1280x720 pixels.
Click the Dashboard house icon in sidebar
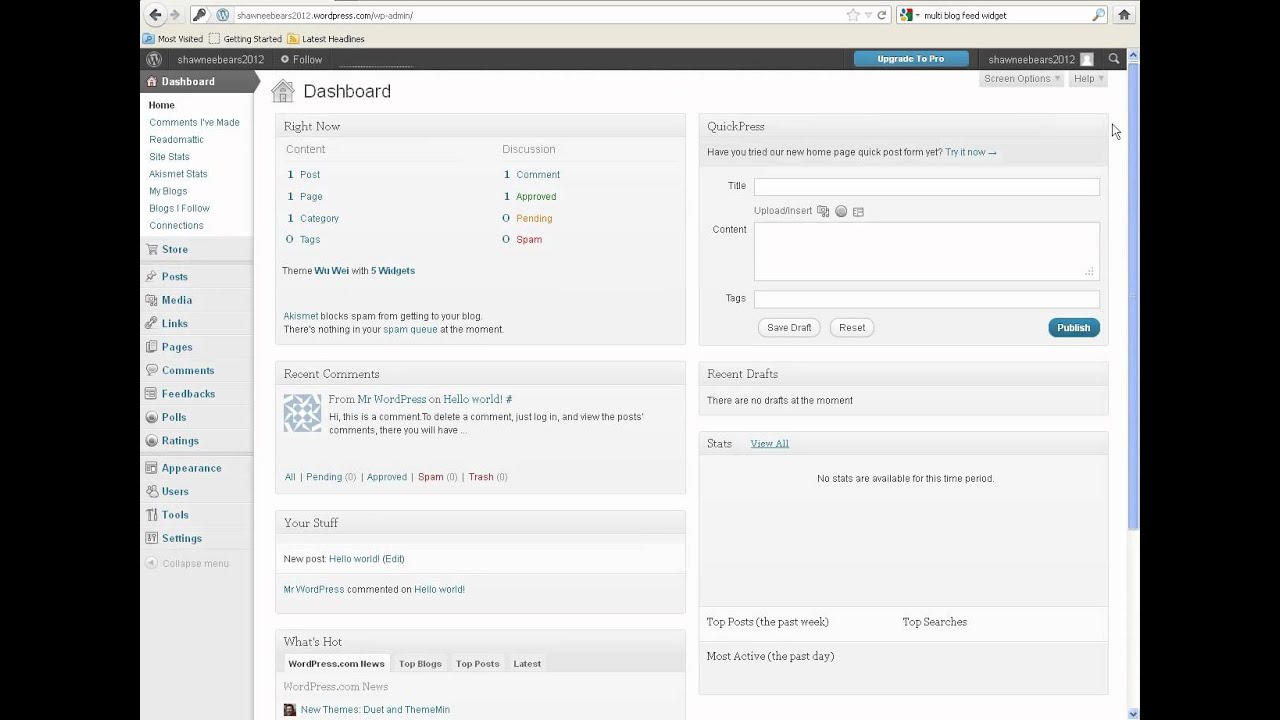coord(152,82)
